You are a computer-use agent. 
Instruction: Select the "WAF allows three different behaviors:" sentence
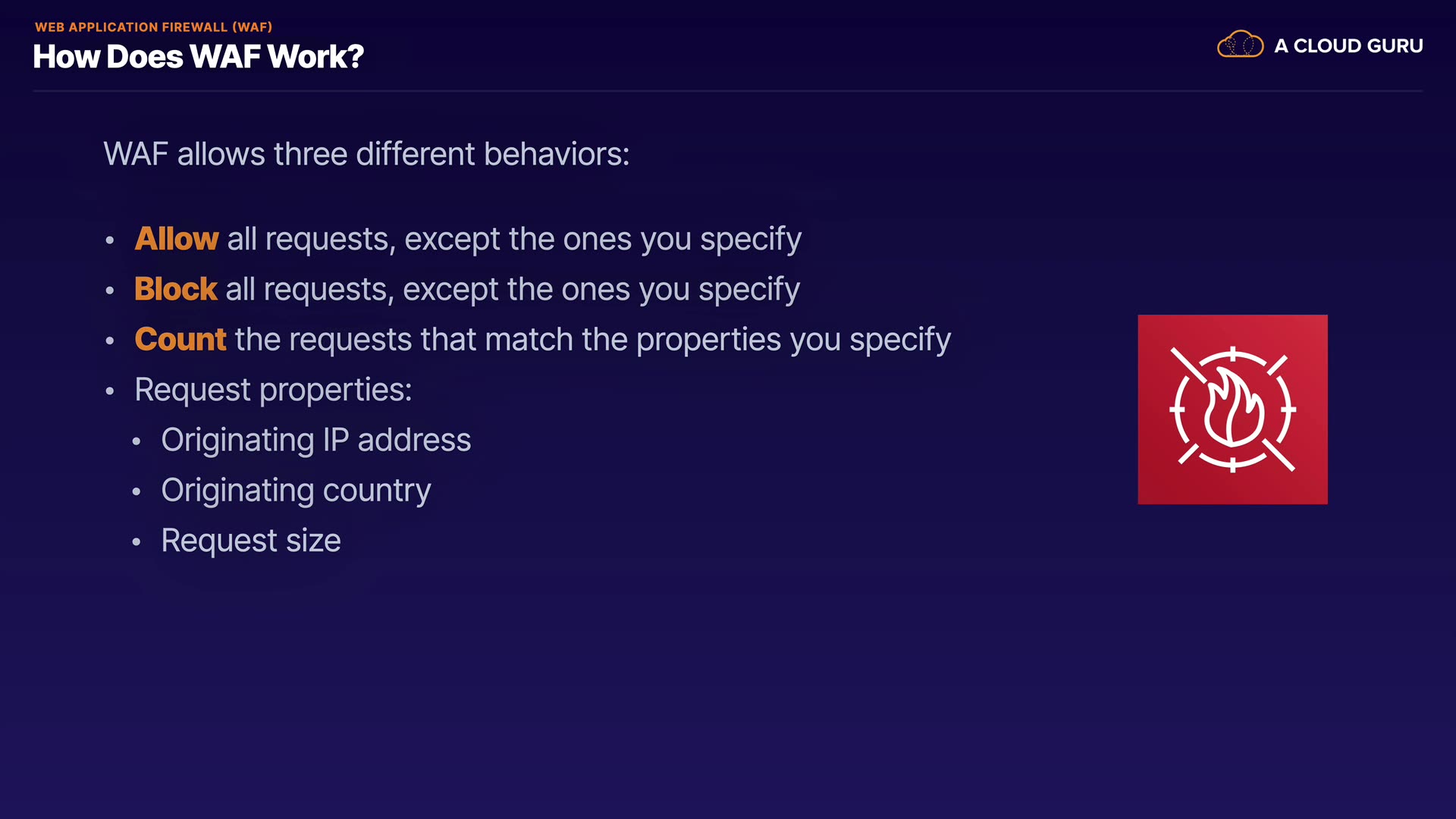pos(366,154)
